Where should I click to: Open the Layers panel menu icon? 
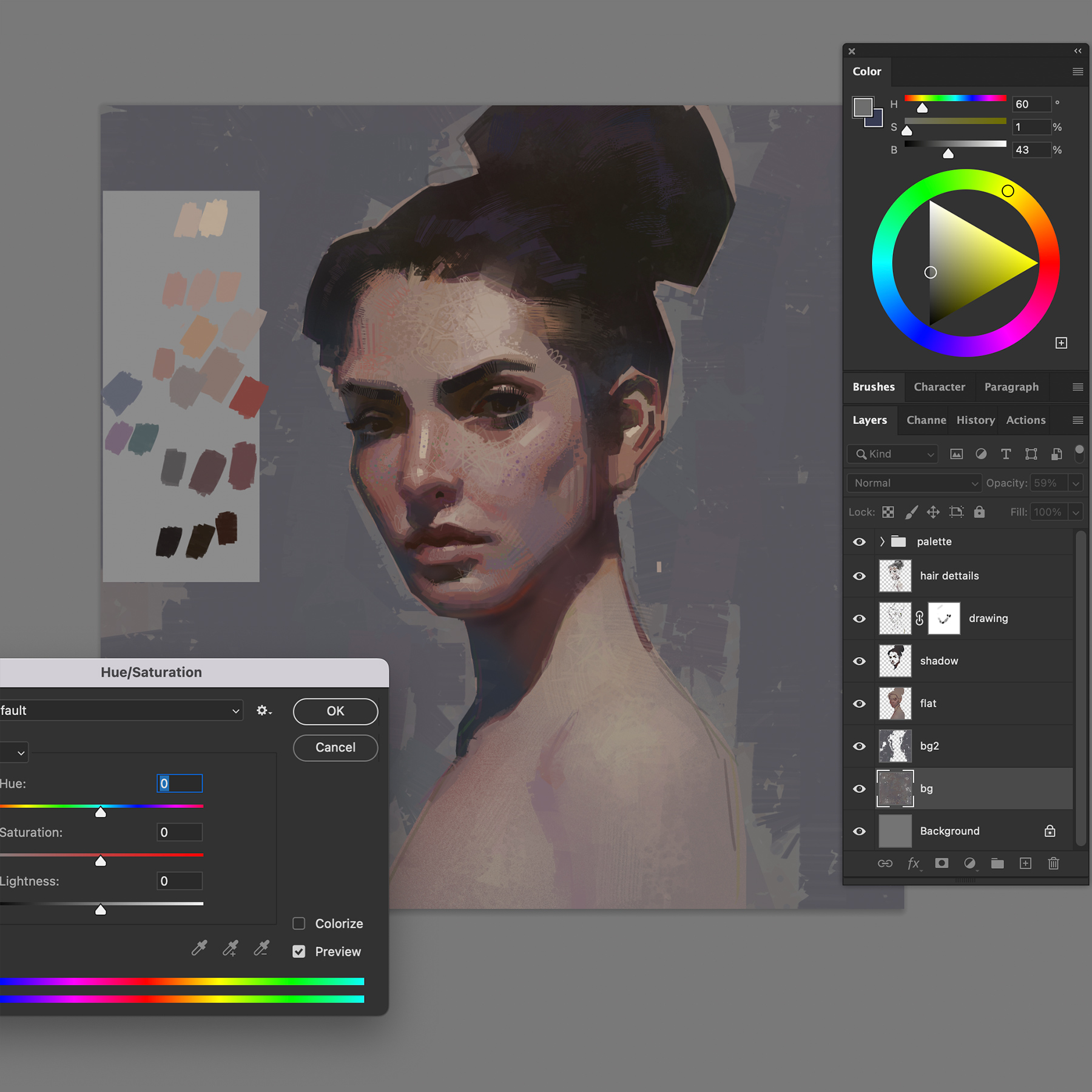point(1078,420)
